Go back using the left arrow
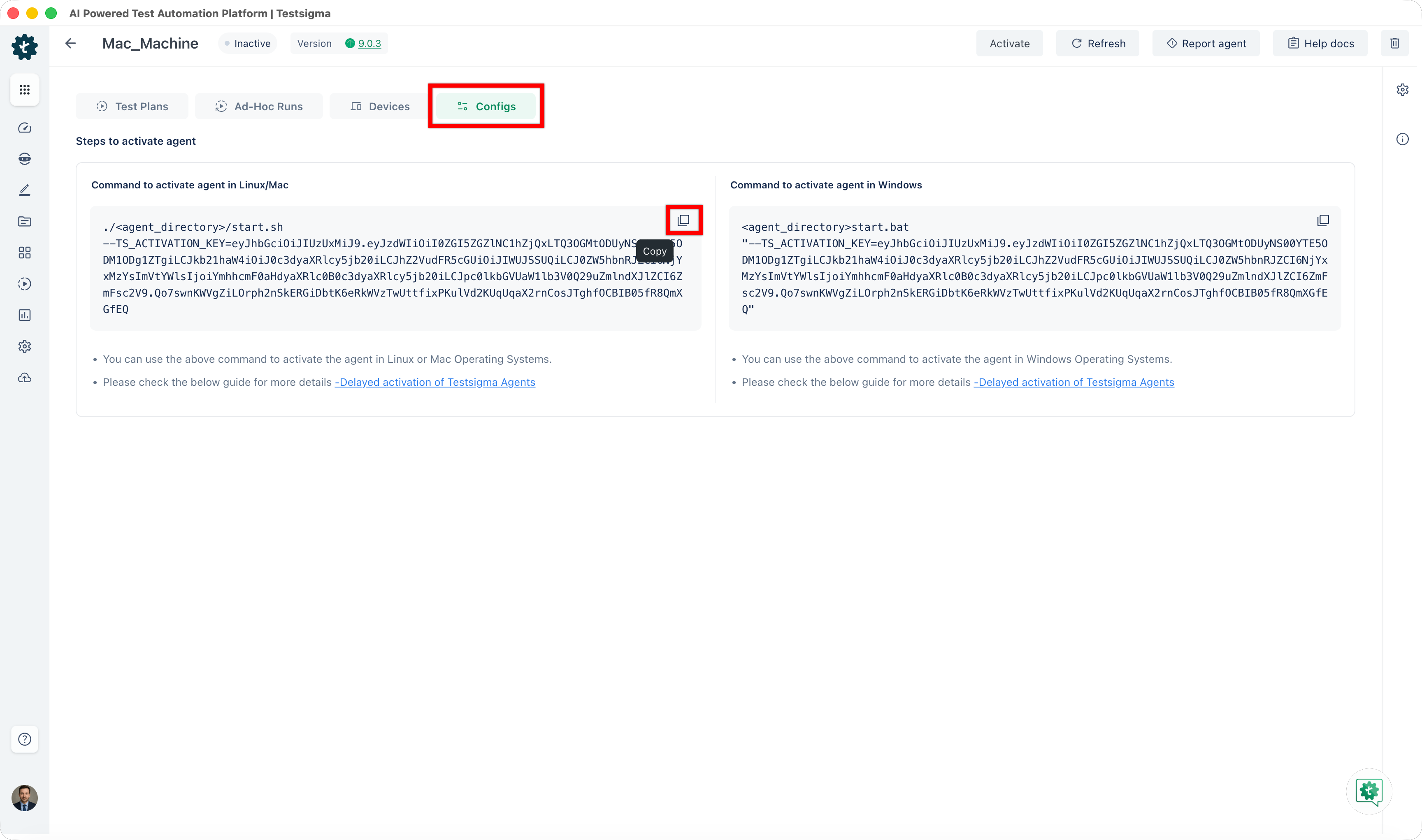This screenshot has height=840, width=1422. (x=71, y=44)
